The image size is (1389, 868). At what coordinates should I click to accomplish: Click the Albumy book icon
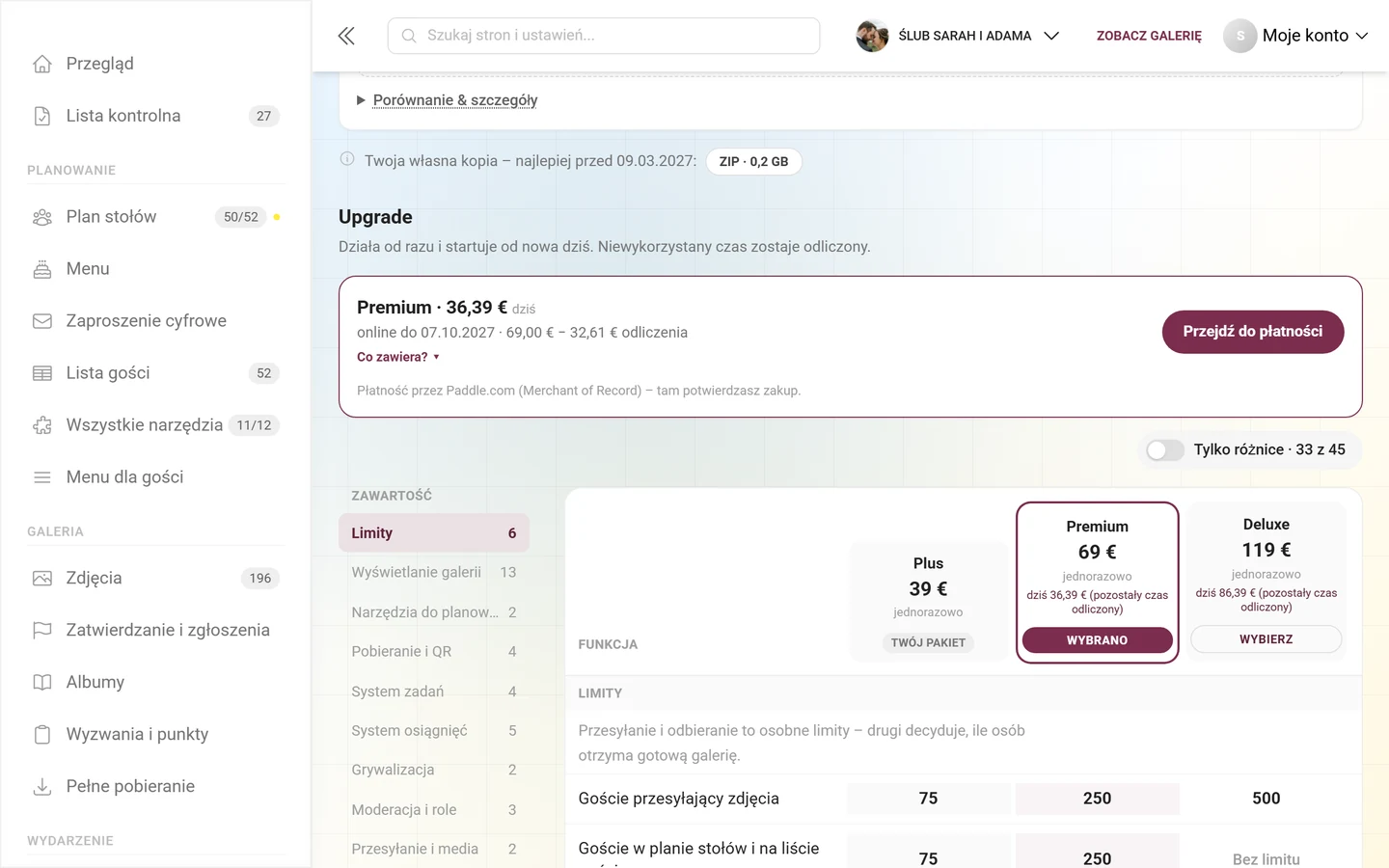(x=42, y=683)
